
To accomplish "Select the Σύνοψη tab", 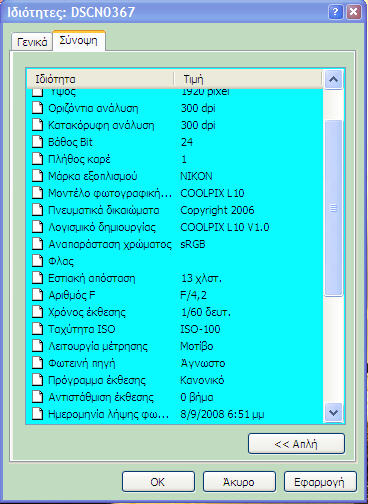I will 79,41.
